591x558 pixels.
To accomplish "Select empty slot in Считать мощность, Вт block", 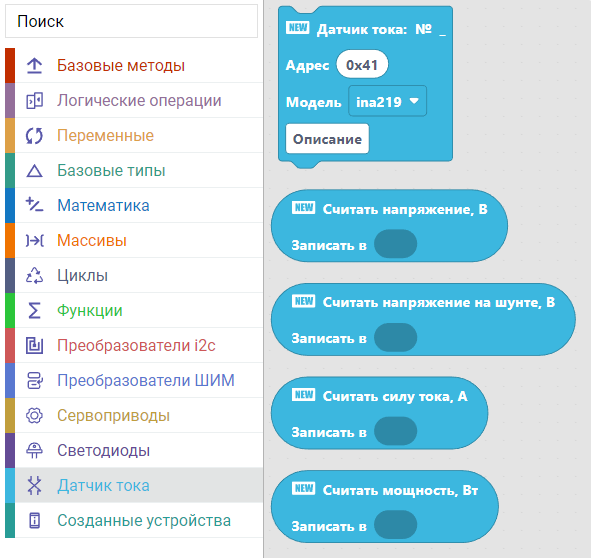I will [x=395, y=524].
